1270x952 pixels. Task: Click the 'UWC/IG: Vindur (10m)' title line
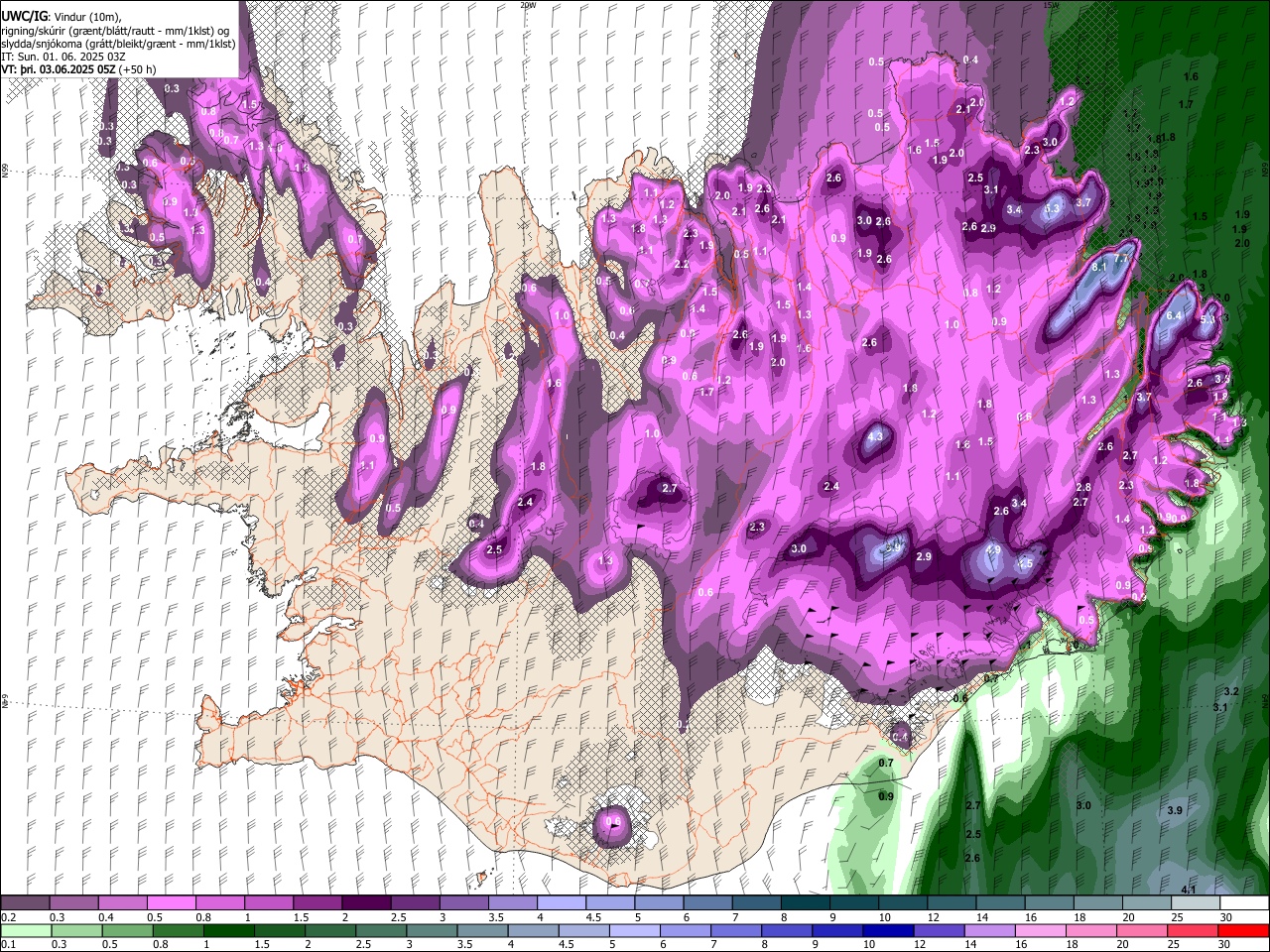(61, 17)
